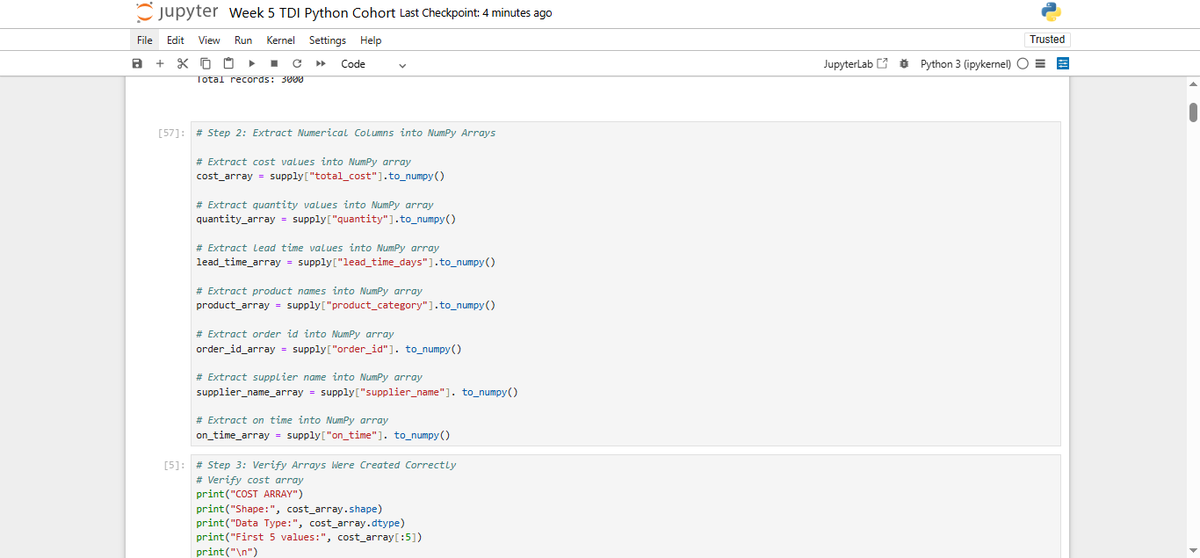Click the scrollbar down arrow
Screen dimensions: 1200x558
[x=1192, y=551]
